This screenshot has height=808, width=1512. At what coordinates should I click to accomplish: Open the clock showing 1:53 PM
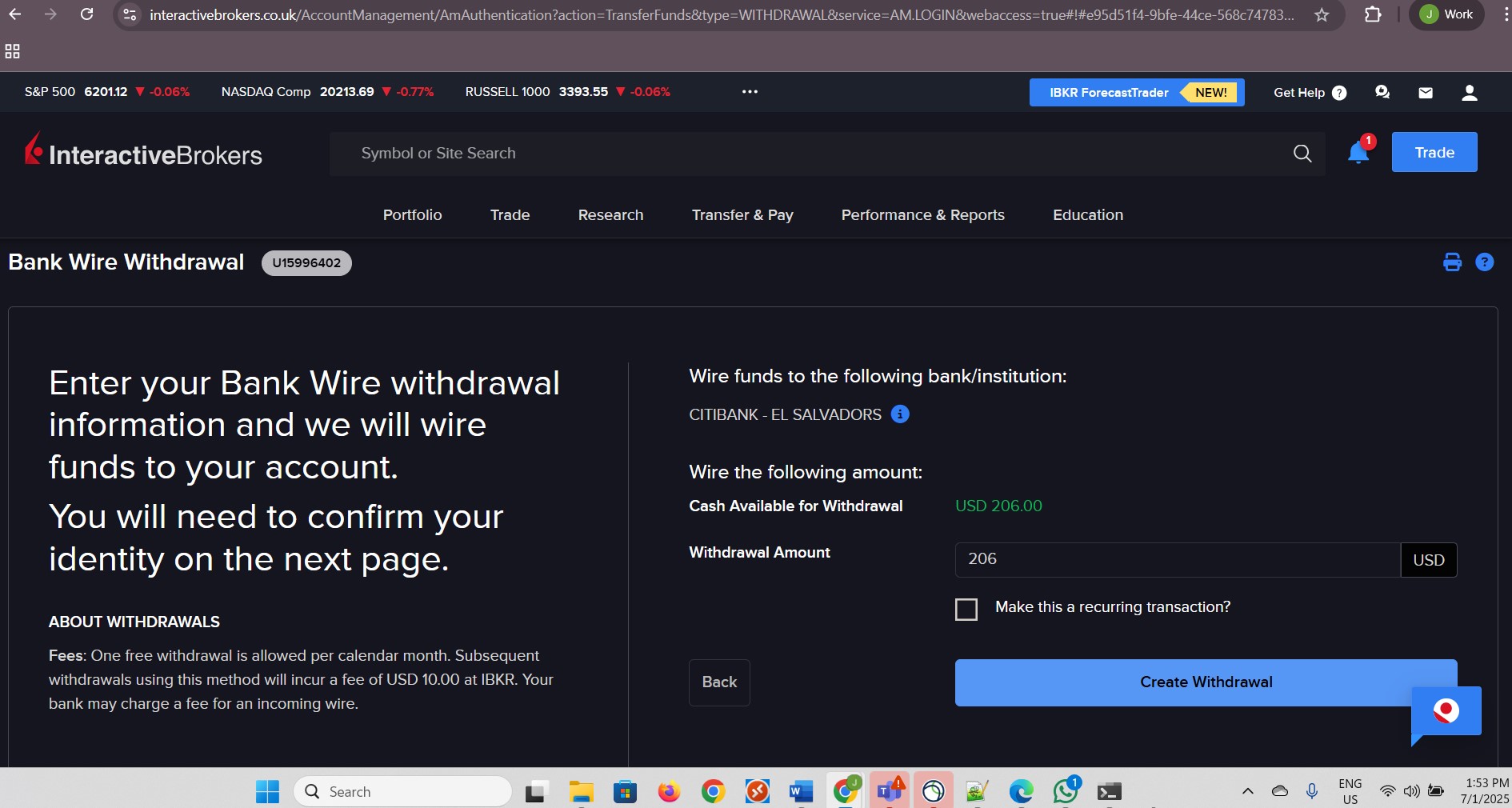[x=1486, y=791]
